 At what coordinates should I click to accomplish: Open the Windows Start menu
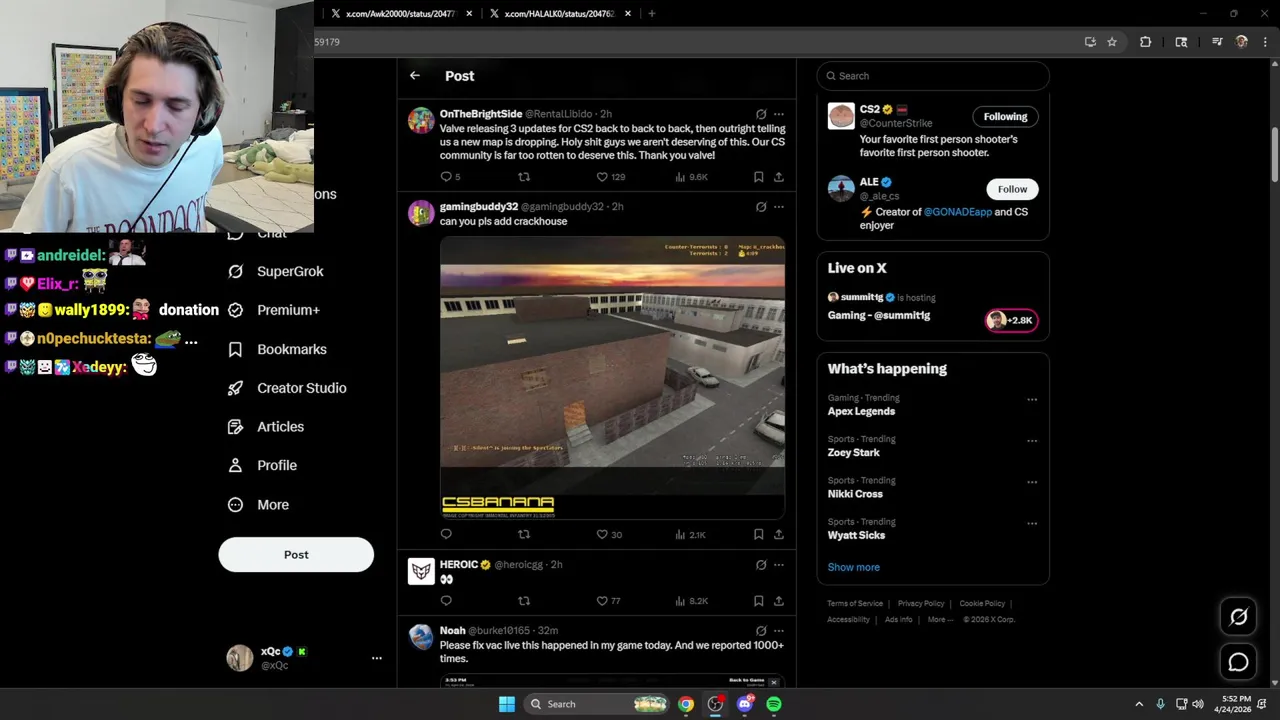pos(507,704)
